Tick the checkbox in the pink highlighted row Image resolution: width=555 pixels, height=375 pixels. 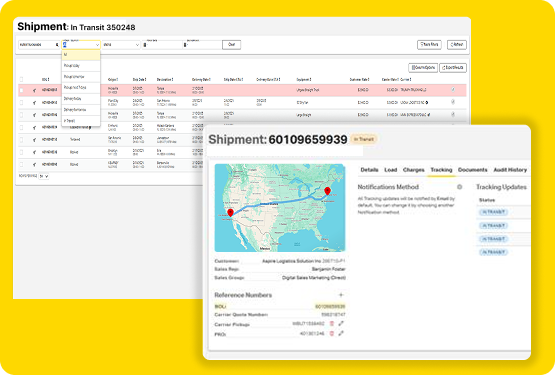[x=22, y=90]
